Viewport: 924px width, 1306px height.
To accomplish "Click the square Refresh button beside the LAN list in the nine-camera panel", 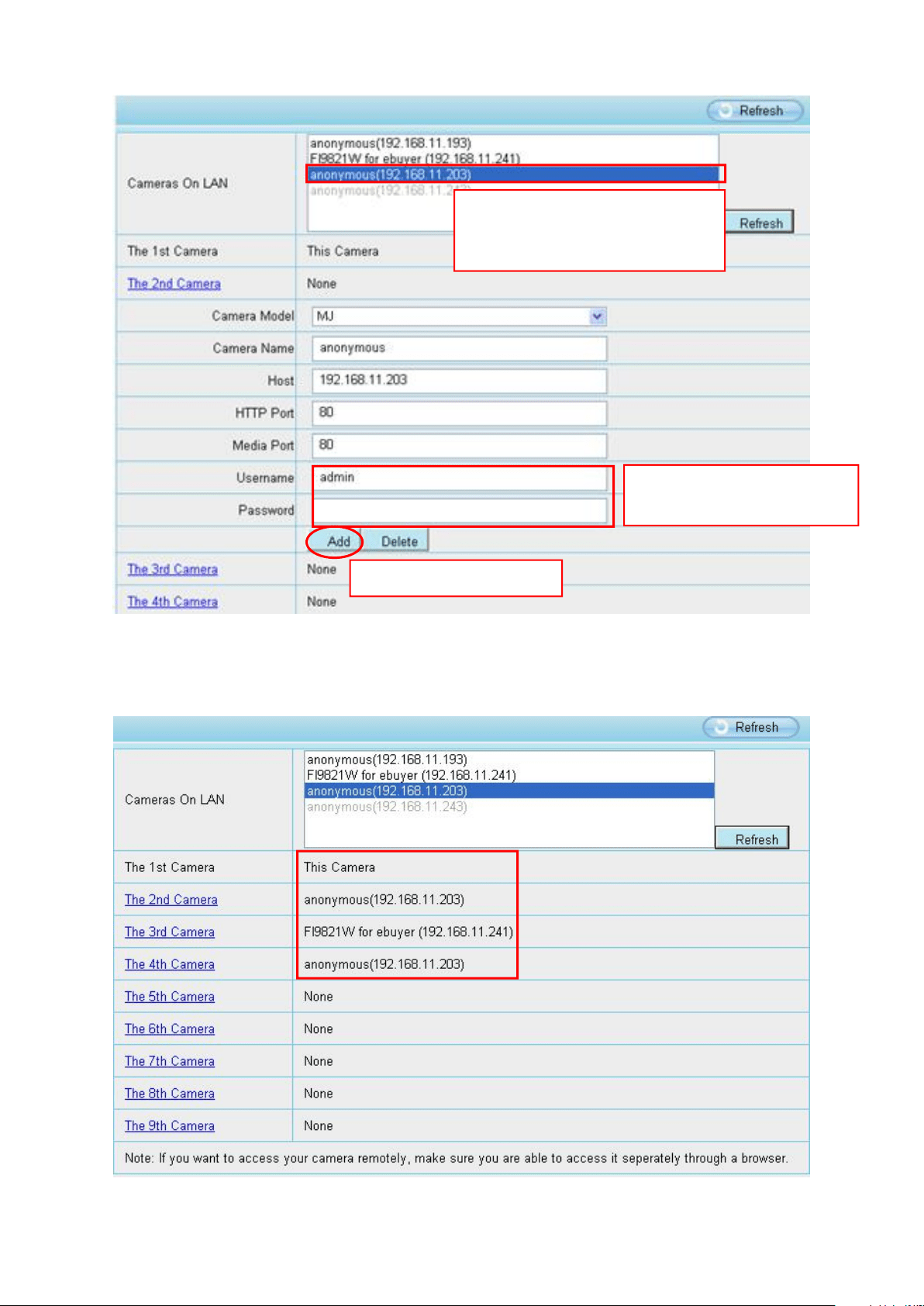I will (x=752, y=839).
